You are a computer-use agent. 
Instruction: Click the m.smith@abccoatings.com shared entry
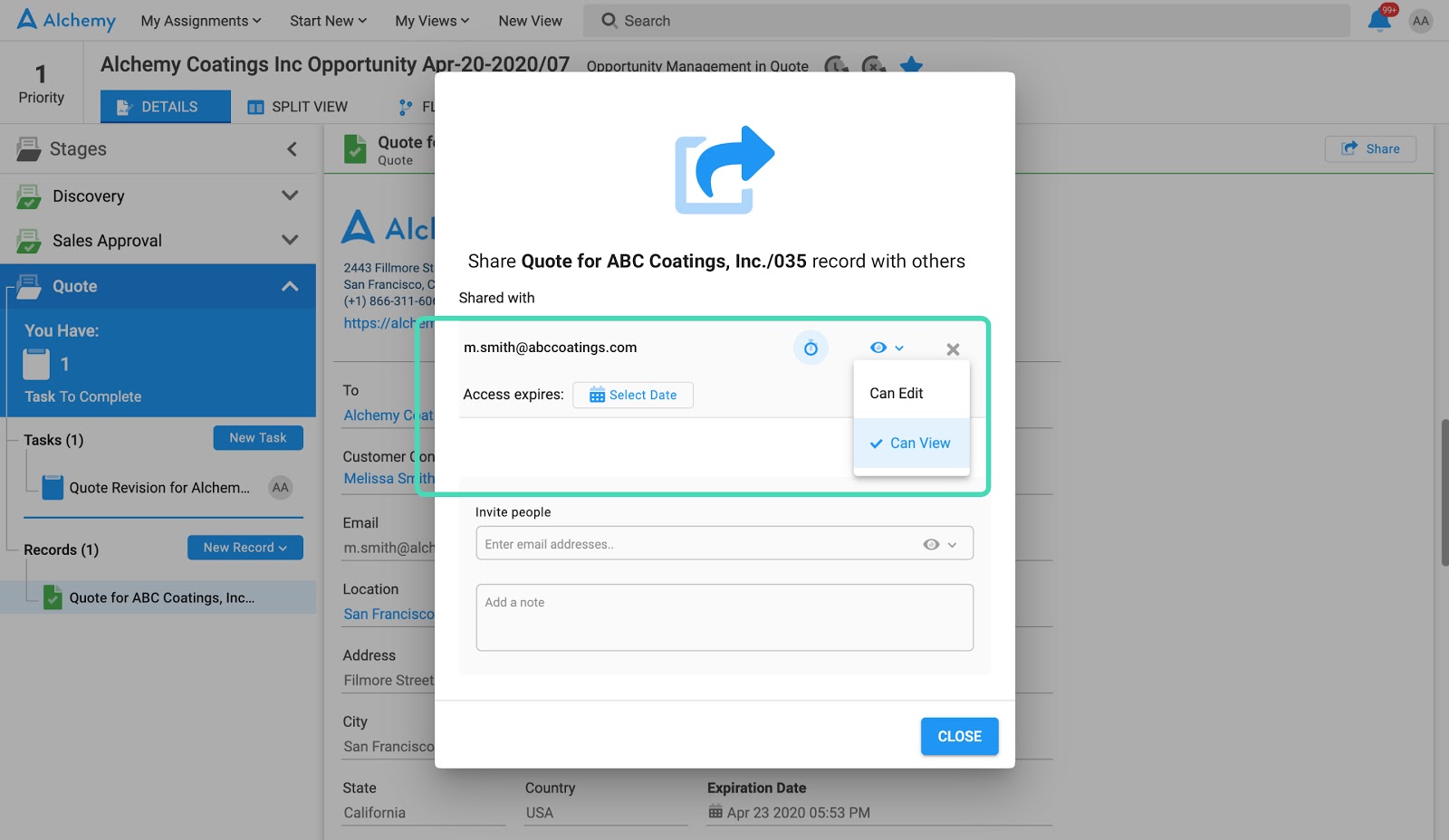point(550,348)
